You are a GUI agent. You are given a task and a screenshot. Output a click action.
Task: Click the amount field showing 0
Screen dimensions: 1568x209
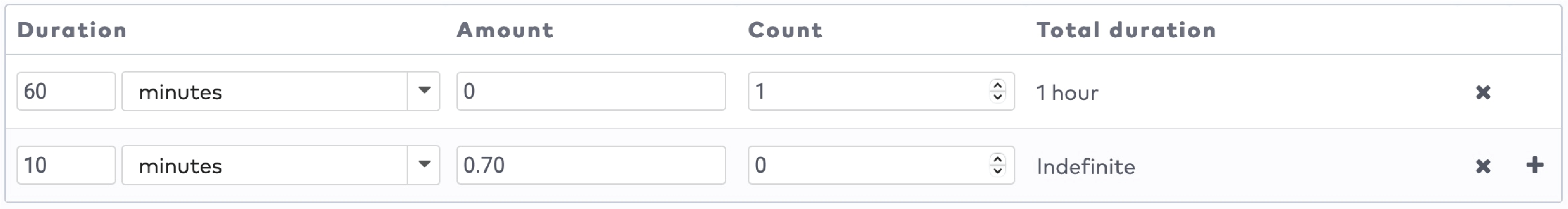click(x=590, y=91)
